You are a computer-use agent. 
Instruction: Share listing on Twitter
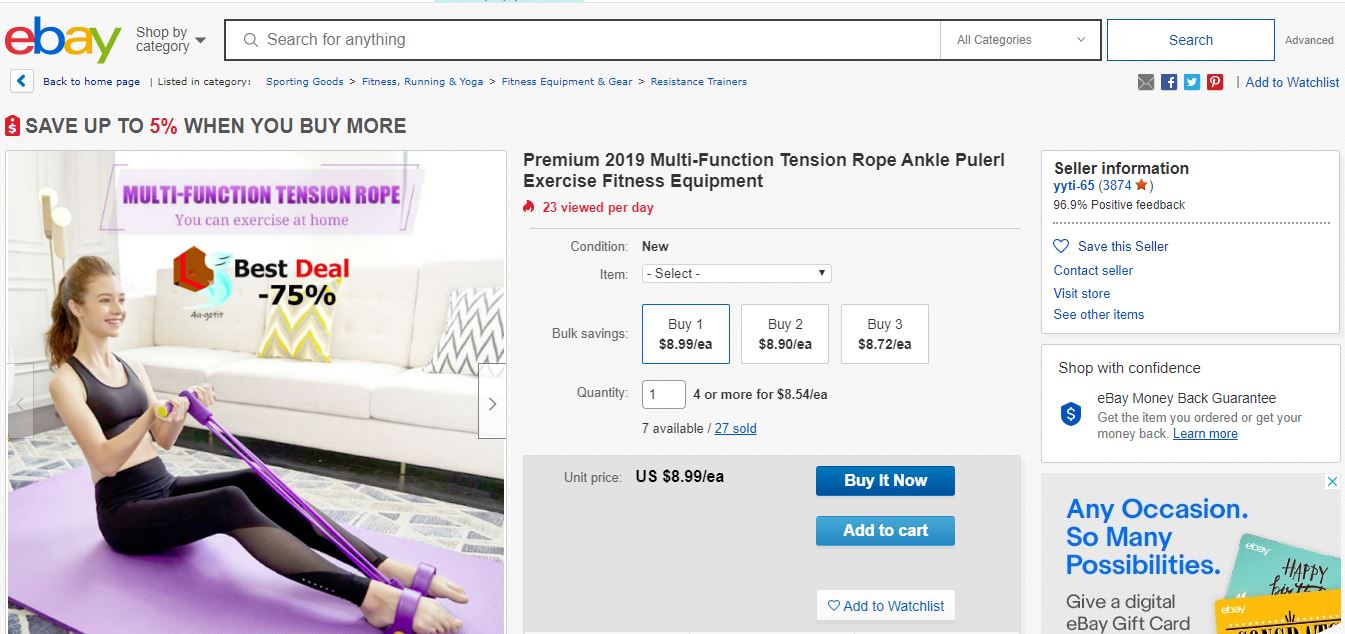(1192, 82)
